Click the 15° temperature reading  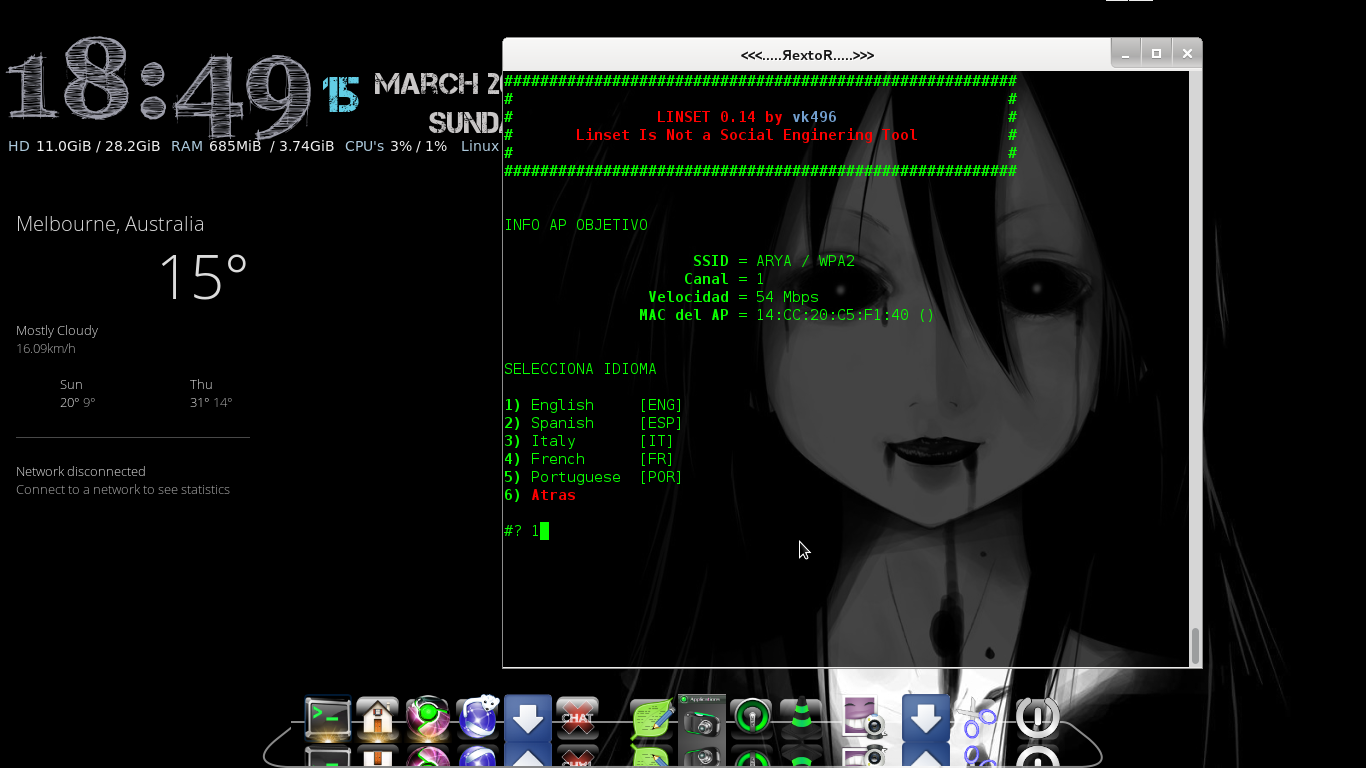203,277
